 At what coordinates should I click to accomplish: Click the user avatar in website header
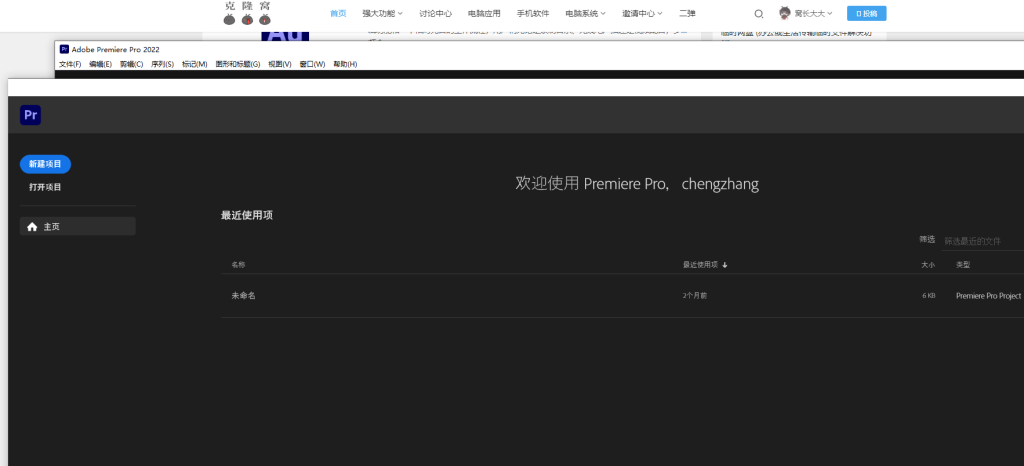coord(785,13)
